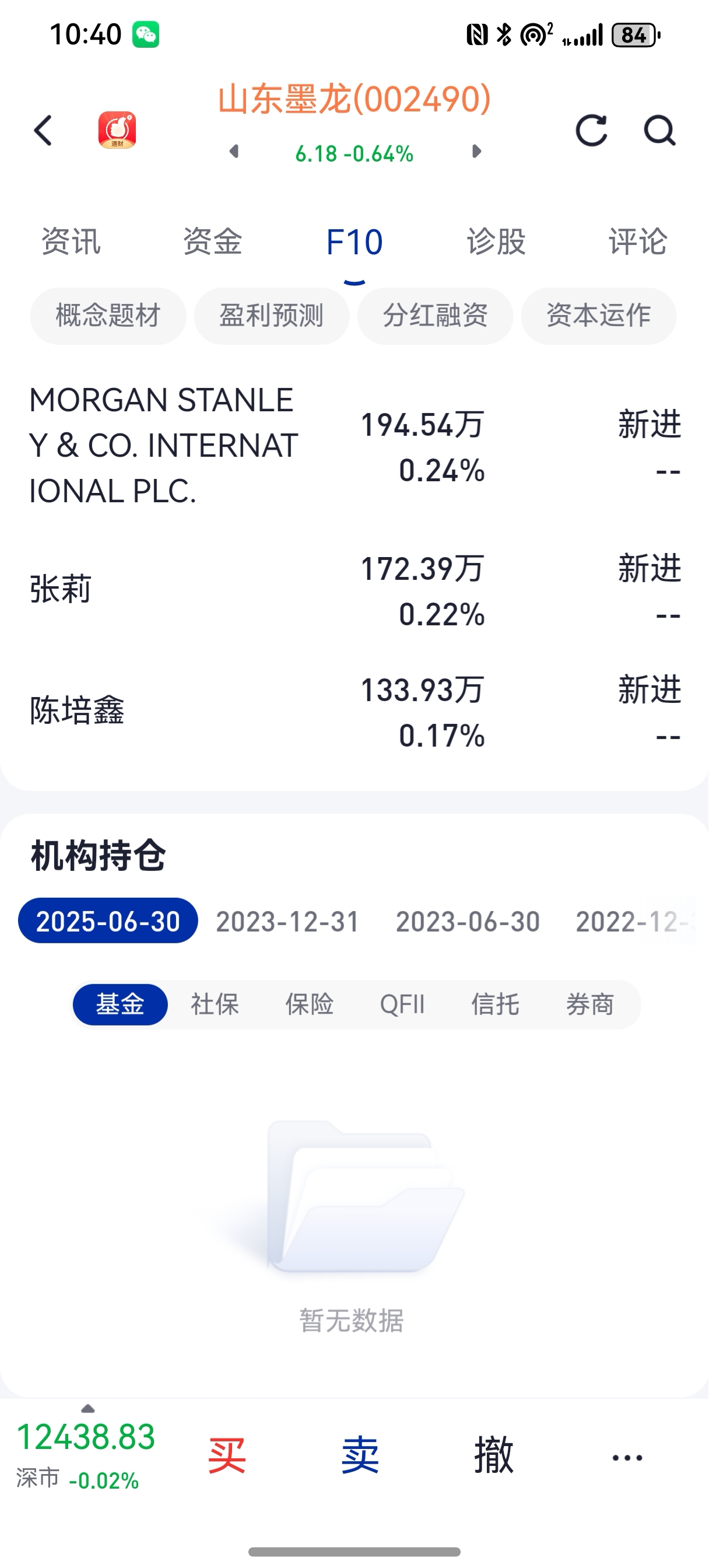Tap the blue 卖 sell button

tap(360, 1456)
